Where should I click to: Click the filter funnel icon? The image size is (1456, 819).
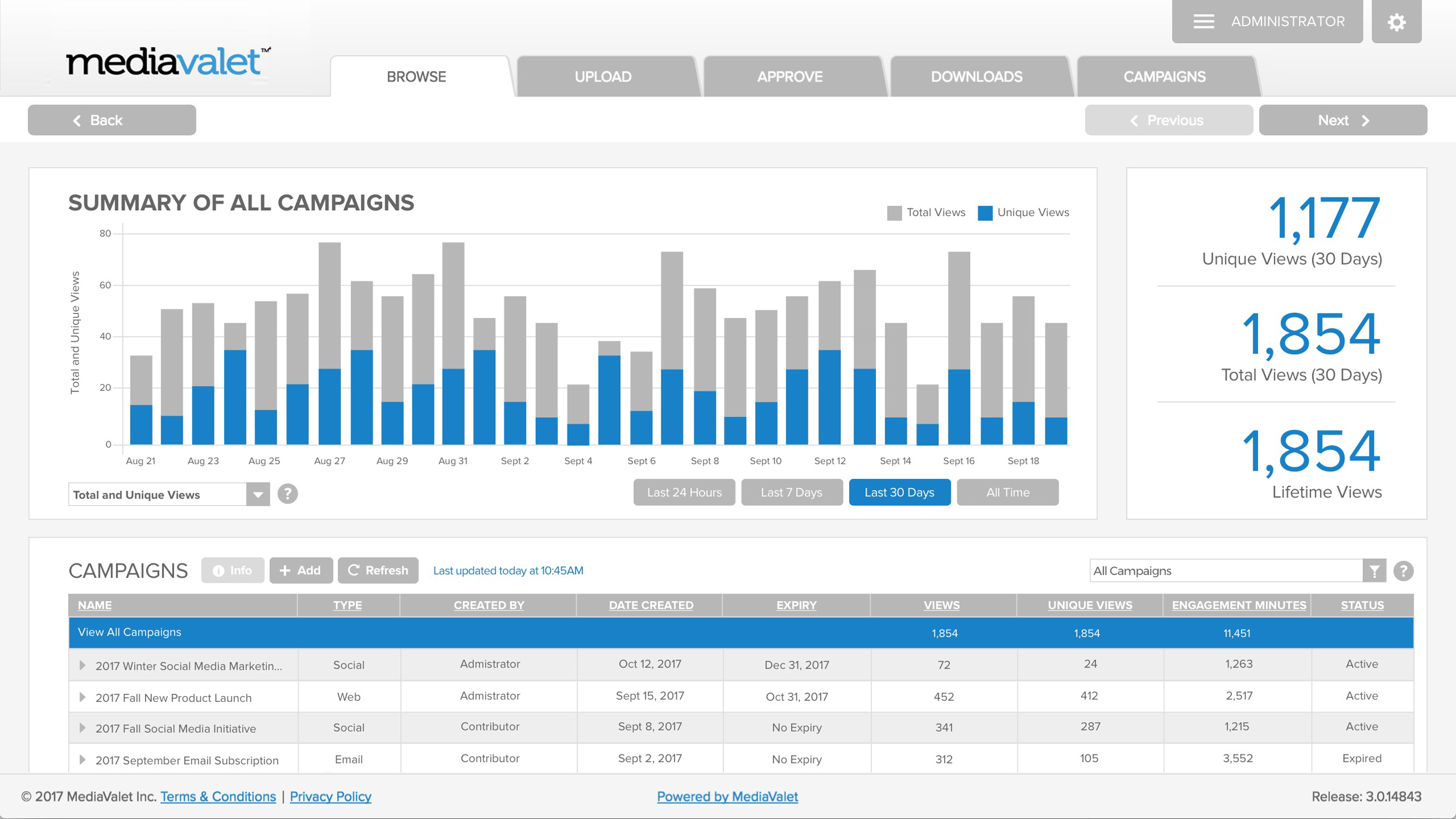(1374, 571)
